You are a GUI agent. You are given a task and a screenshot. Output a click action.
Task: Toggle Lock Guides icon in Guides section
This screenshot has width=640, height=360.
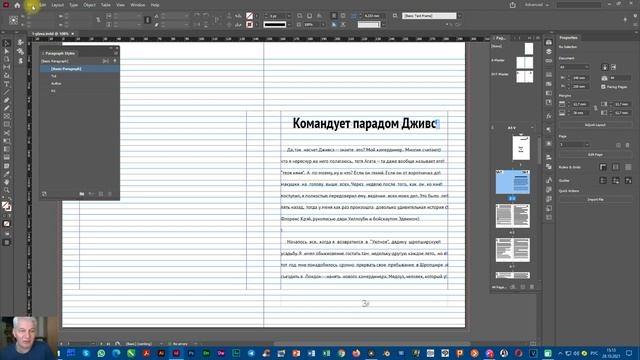616,180
